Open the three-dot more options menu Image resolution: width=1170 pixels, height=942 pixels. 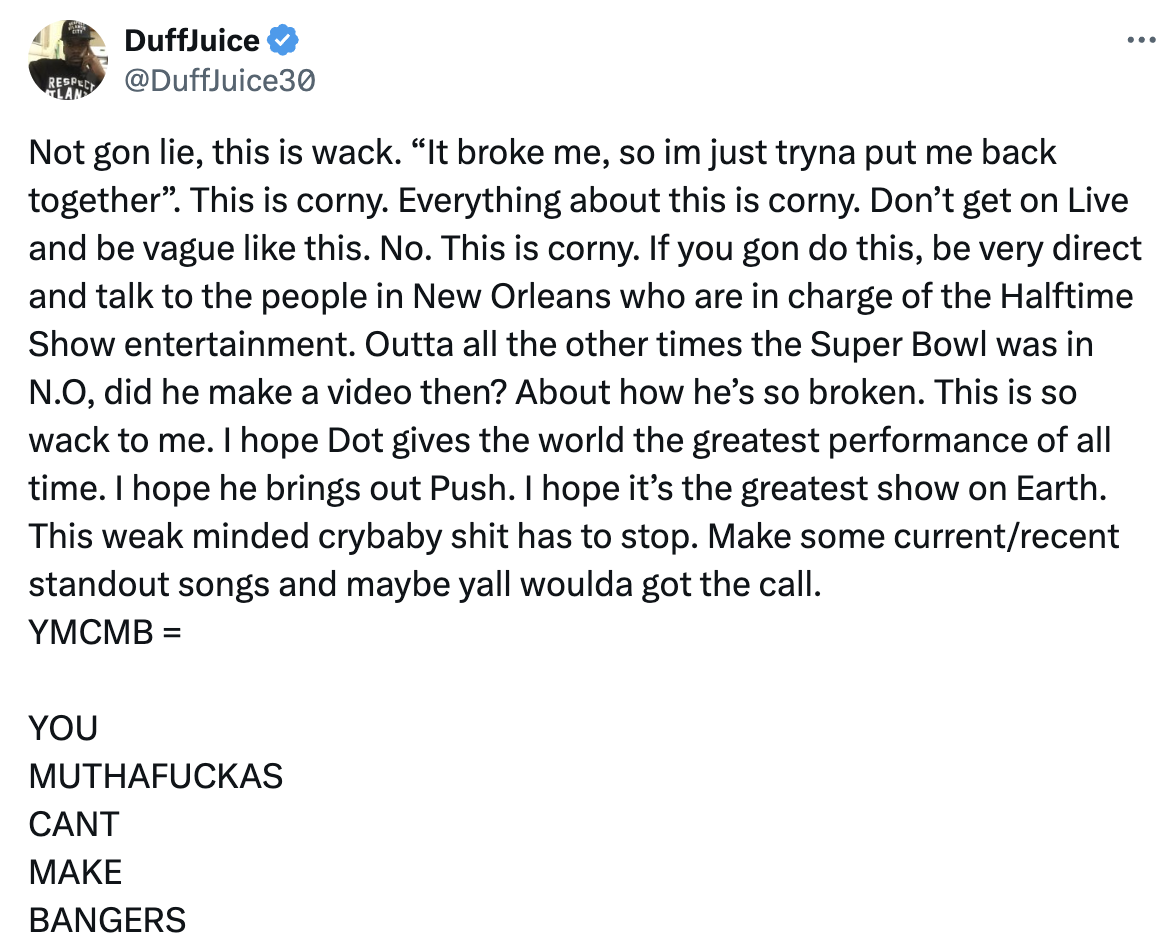coord(1141,40)
